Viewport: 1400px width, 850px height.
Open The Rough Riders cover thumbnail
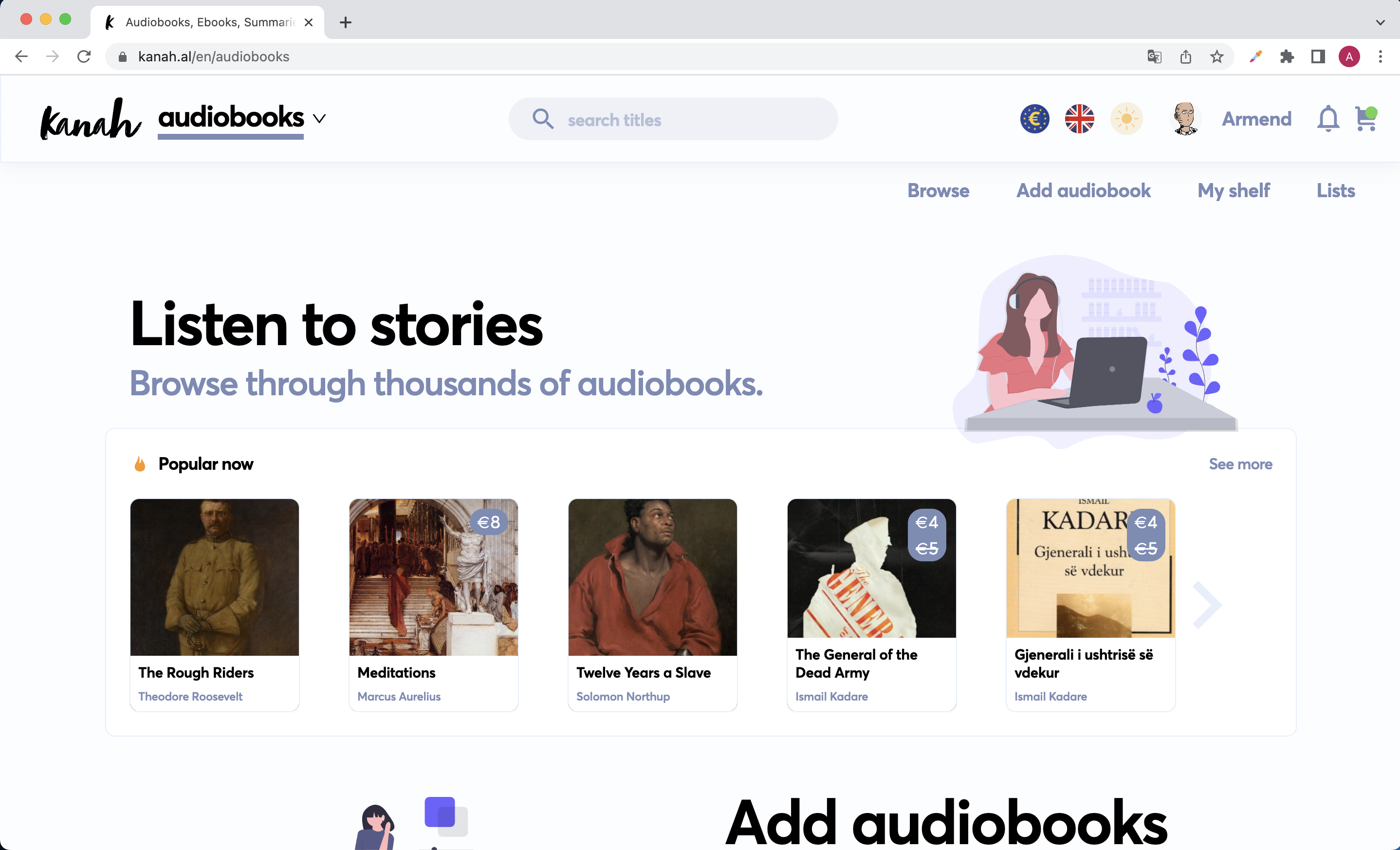[214, 577]
